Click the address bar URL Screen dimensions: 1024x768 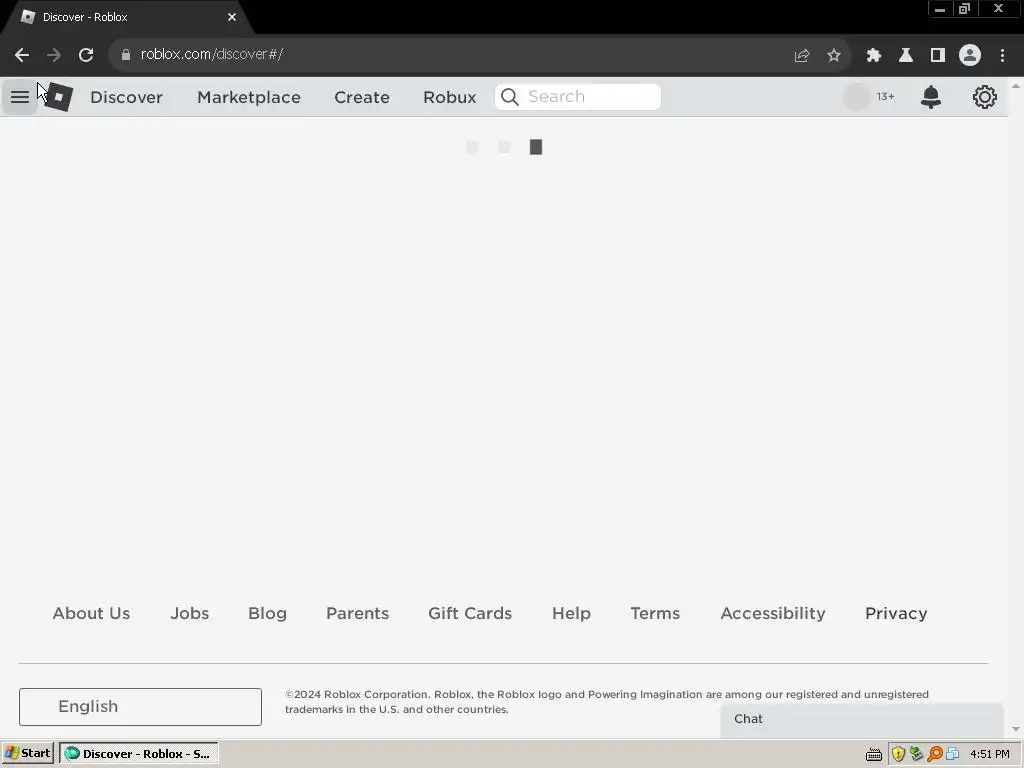pyautogui.click(x=212, y=54)
